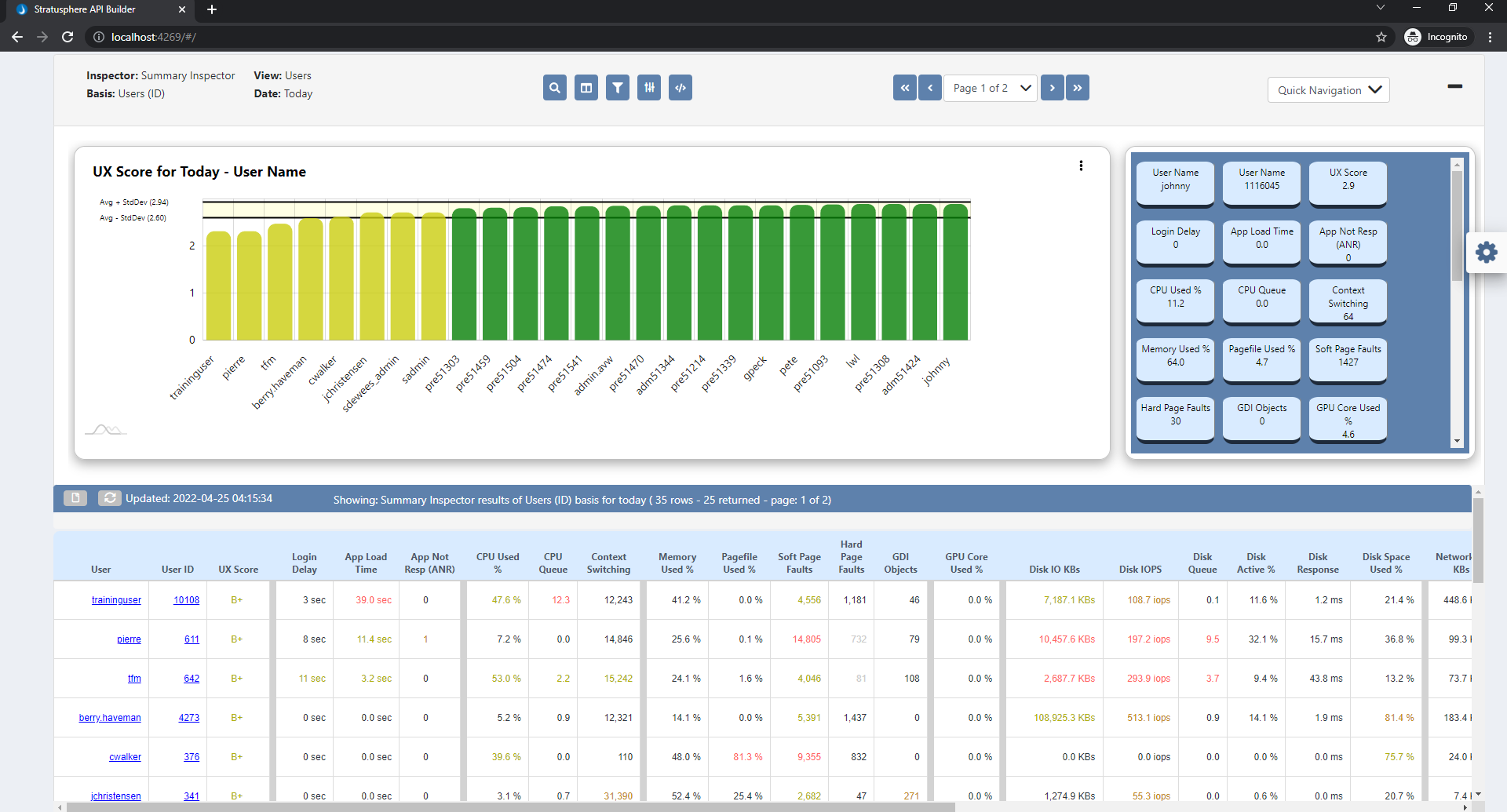
Task: Open the pierre user link
Action: tap(129, 639)
